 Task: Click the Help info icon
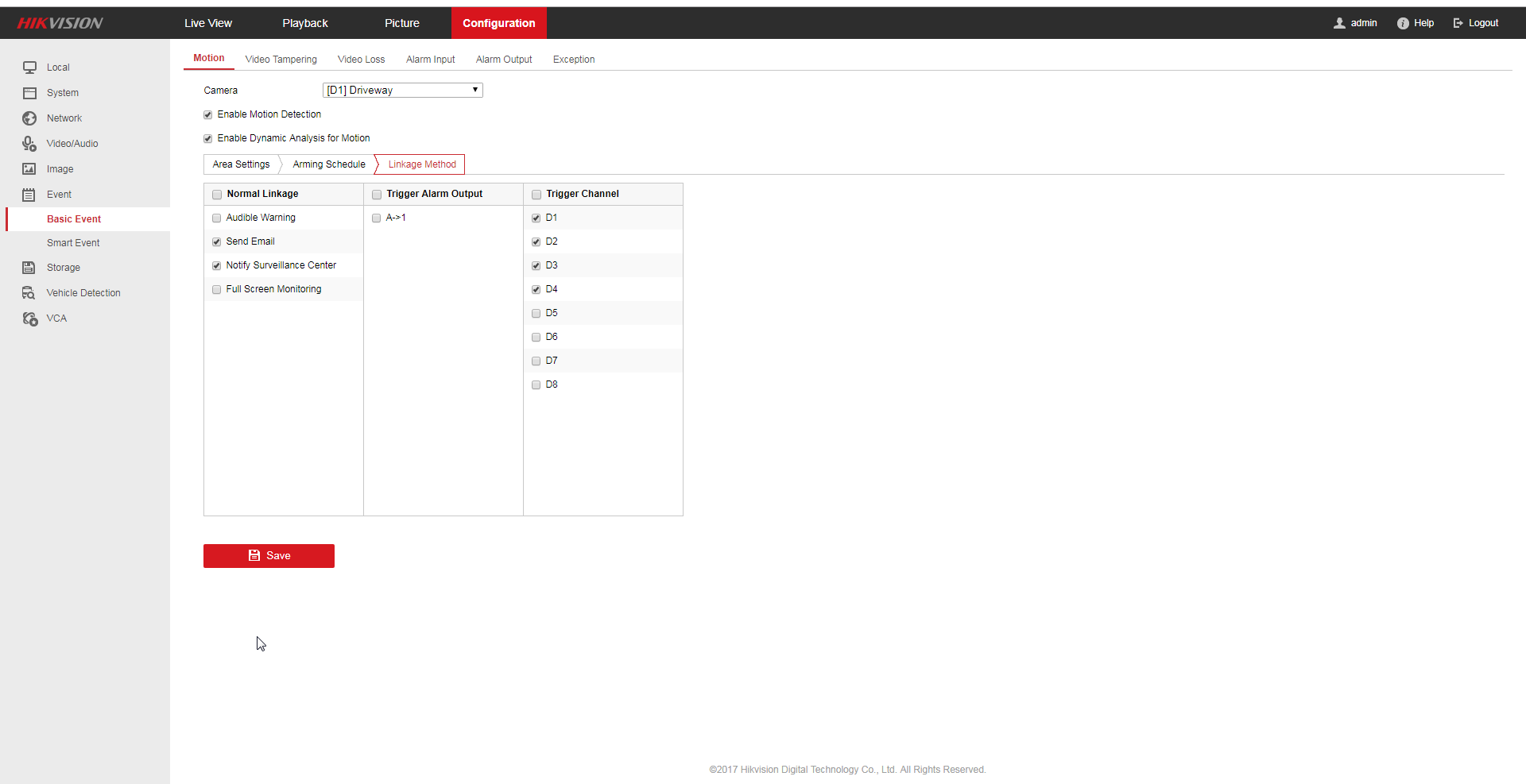[x=1403, y=23]
